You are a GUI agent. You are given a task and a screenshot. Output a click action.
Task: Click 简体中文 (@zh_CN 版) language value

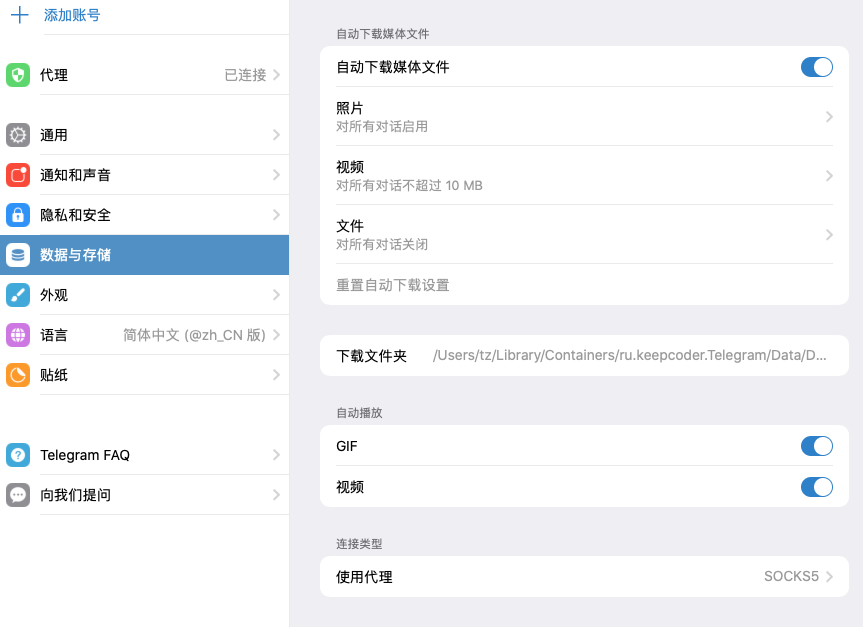pyautogui.click(x=194, y=335)
